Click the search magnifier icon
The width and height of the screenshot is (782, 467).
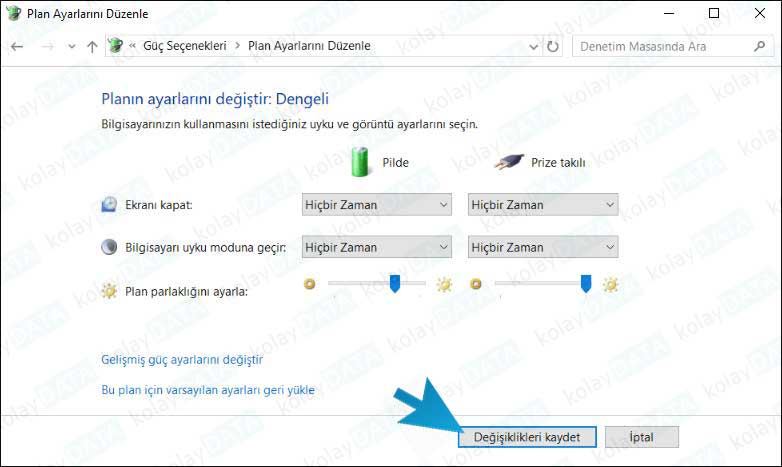coord(759,46)
